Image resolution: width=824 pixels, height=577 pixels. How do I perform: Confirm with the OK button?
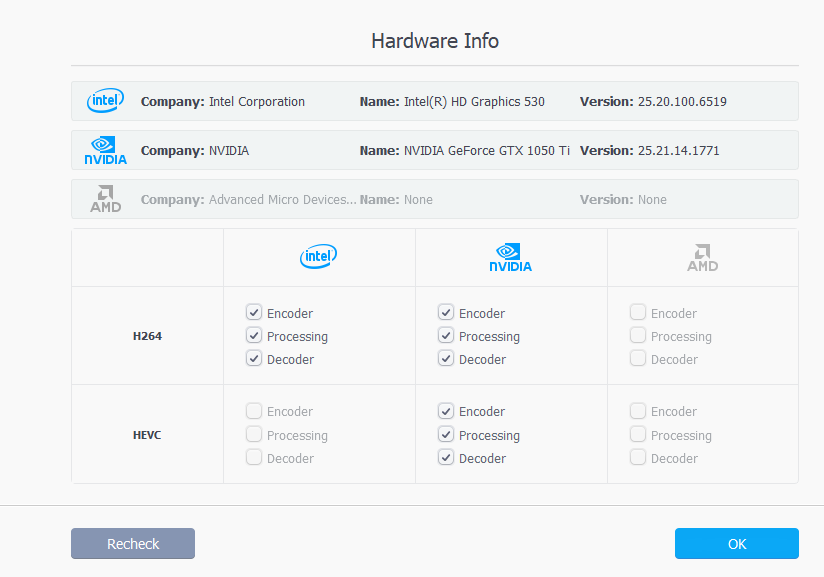point(737,543)
